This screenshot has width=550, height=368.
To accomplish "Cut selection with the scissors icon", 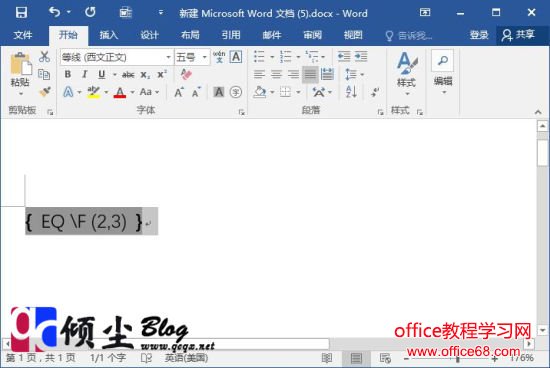I will [44, 56].
